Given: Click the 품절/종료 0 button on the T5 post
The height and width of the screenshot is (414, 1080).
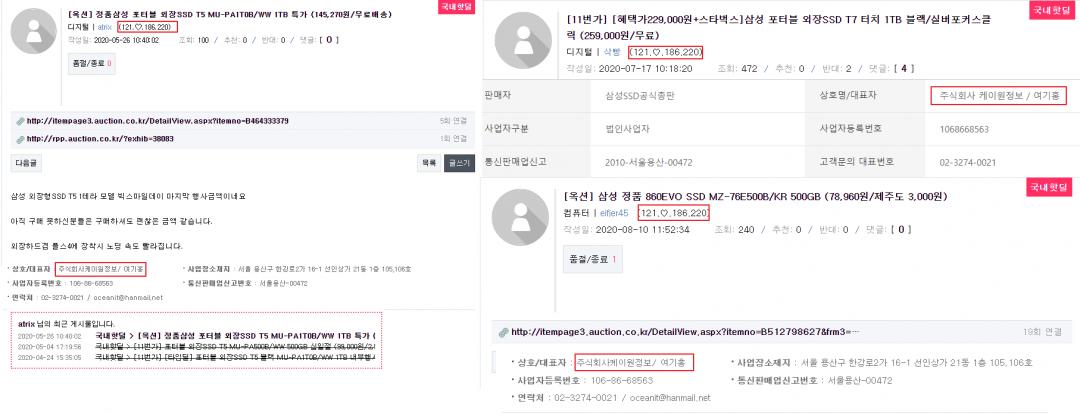Looking at the screenshot, I should click(x=92, y=64).
